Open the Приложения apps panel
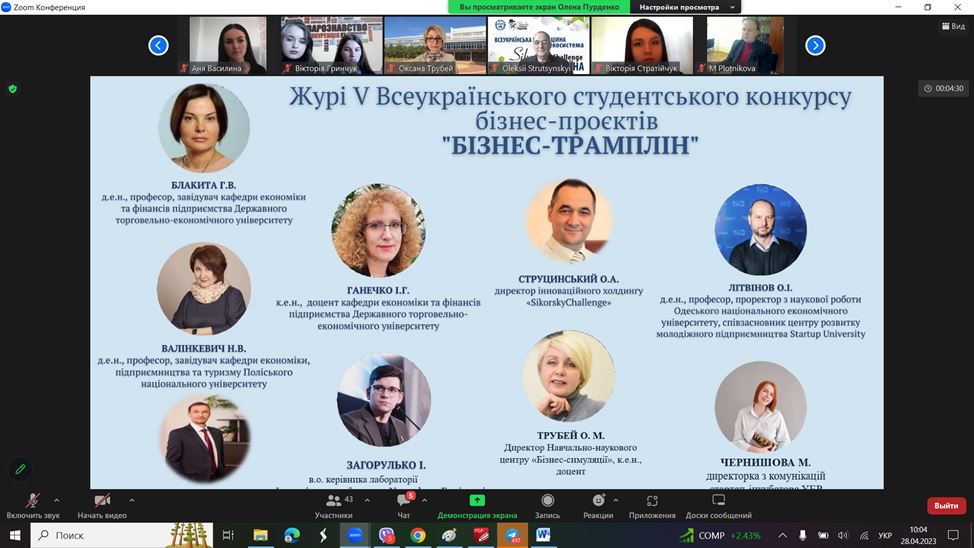 652,502
